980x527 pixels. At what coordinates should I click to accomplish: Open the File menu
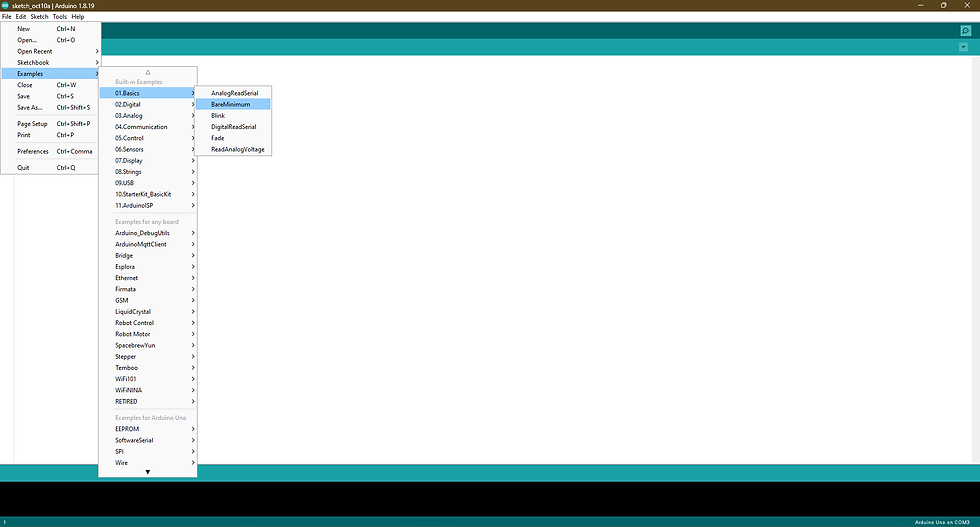pyautogui.click(x=6, y=17)
